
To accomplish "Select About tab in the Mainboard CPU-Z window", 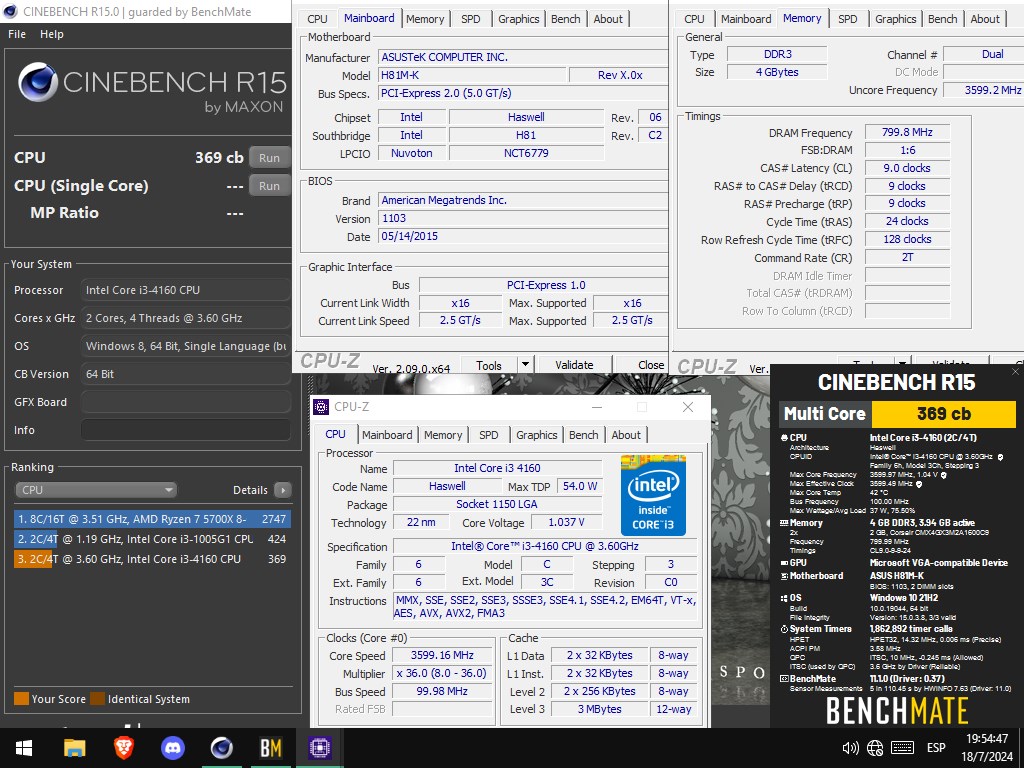I will coord(608,19).
